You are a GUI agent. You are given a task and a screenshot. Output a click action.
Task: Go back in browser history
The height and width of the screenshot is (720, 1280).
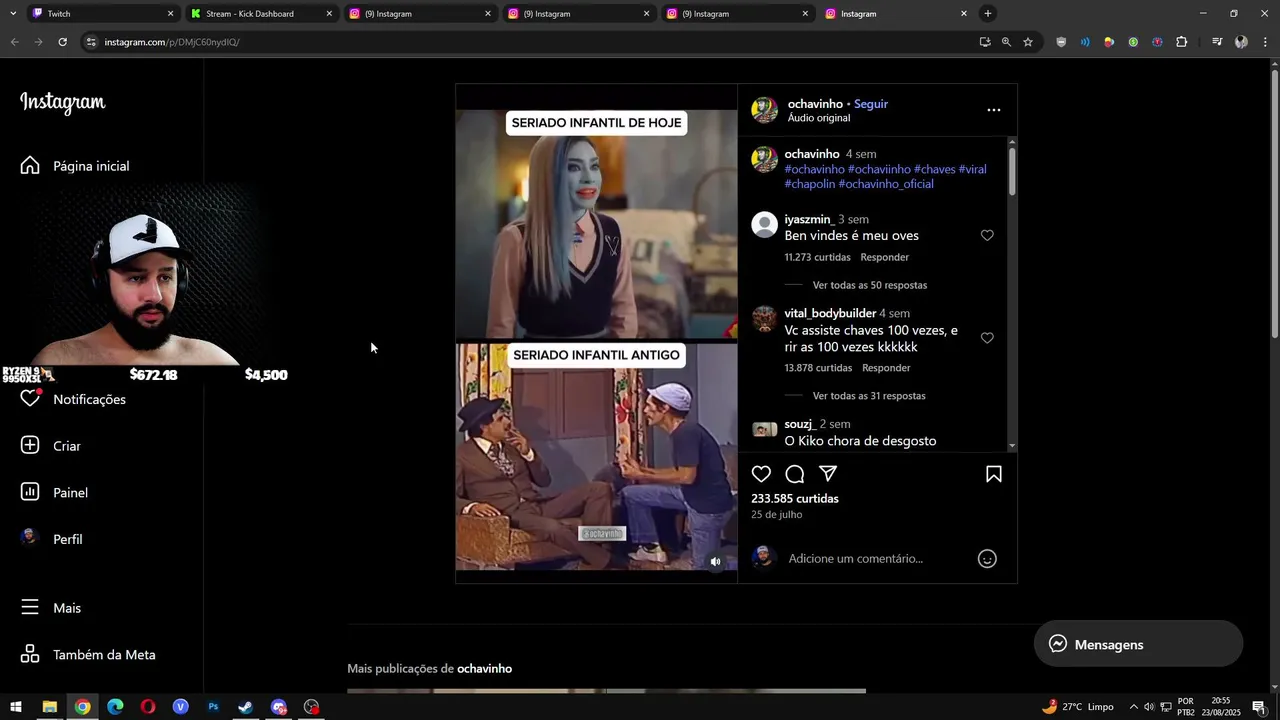[x=14, y=42]
